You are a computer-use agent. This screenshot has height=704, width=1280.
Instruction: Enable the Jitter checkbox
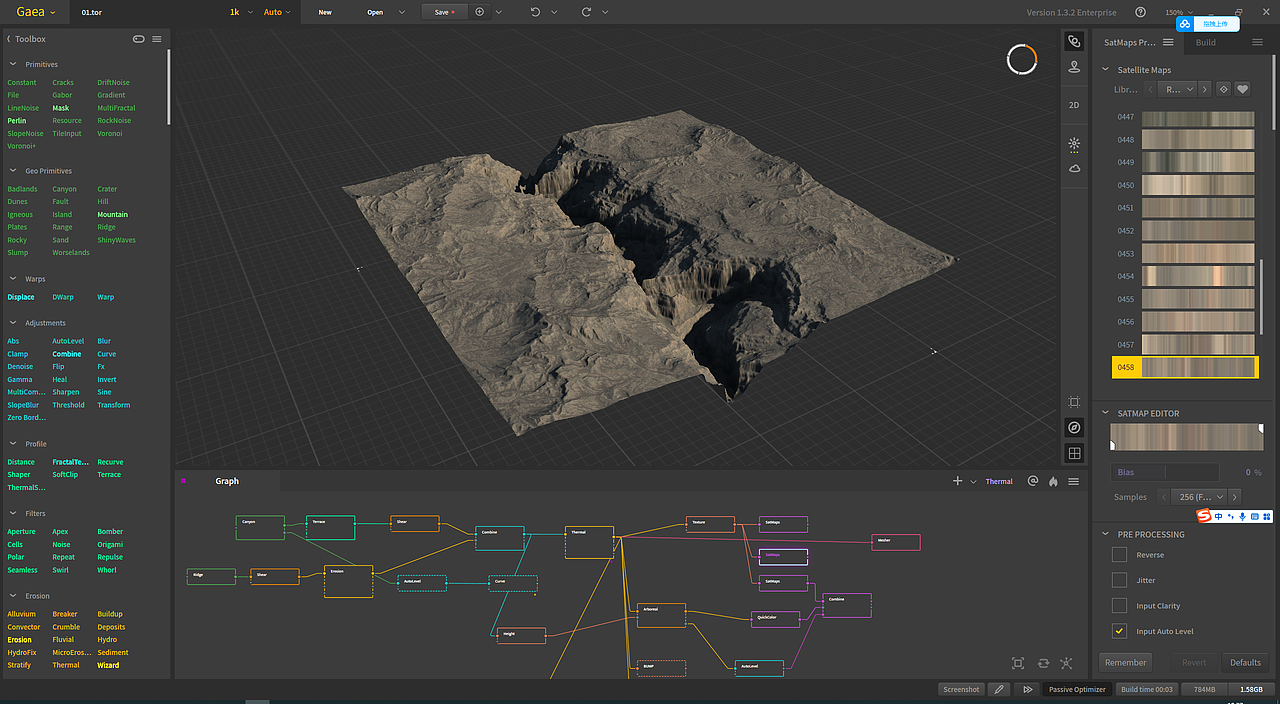1119,580
